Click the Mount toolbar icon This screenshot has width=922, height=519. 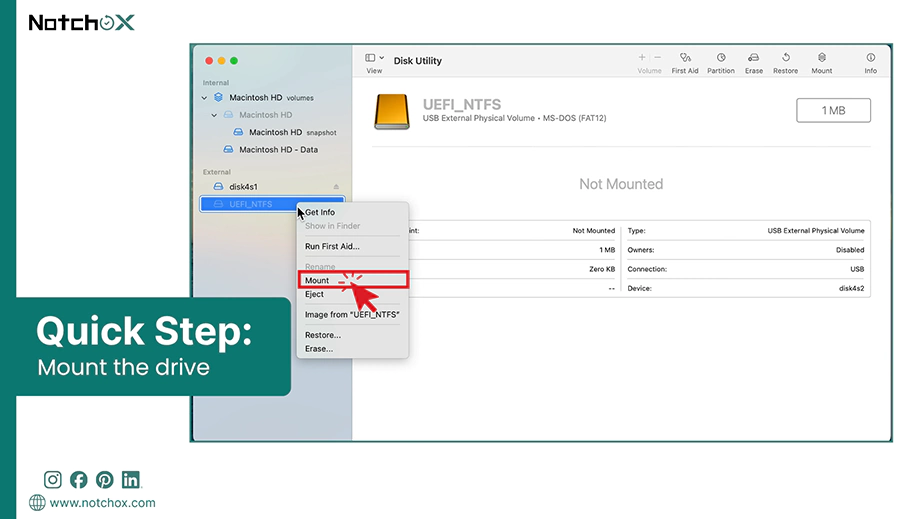coord(821,58)
